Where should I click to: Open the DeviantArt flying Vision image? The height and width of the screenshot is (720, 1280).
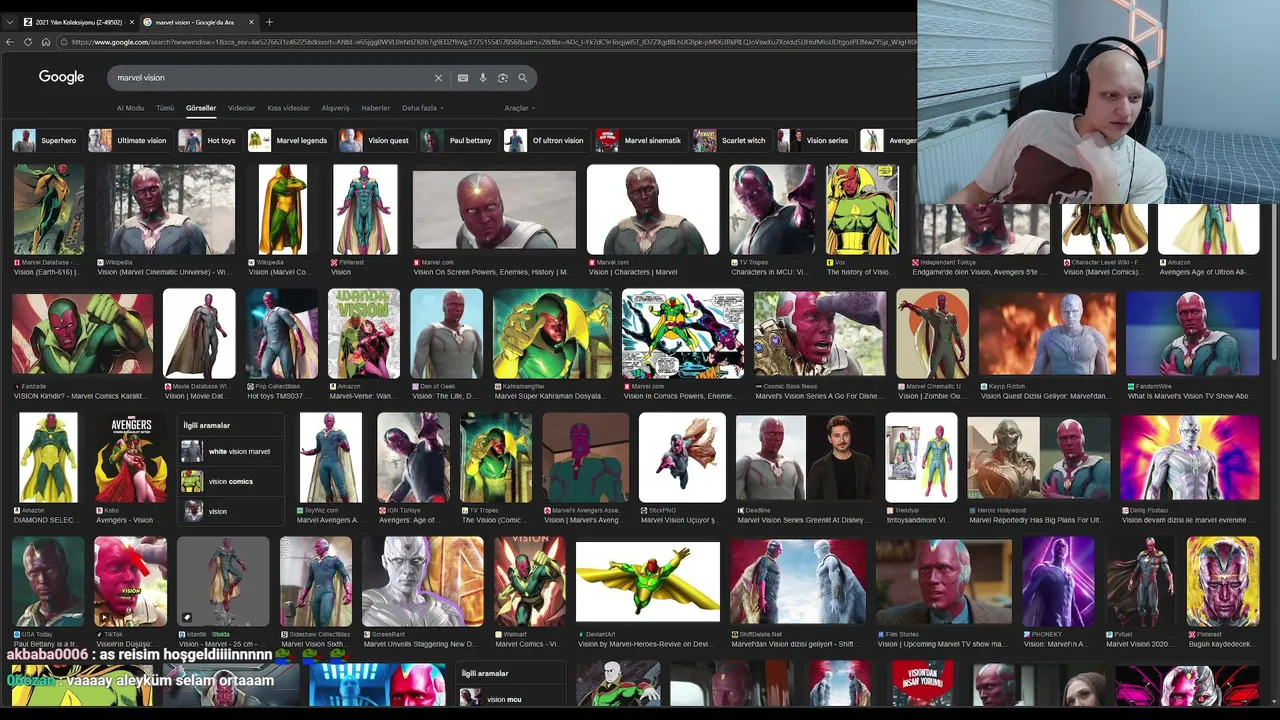(648, 581)
